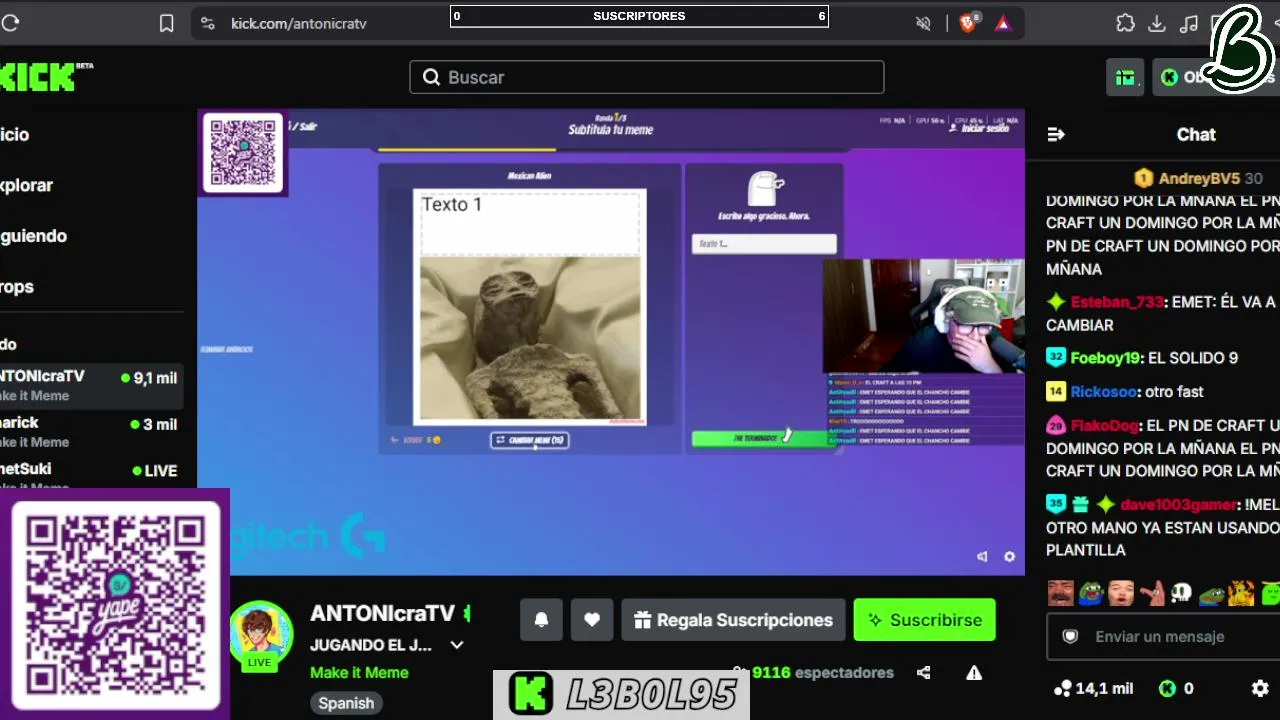
Task: Open video player settings gear
Action: [x=1009, y=557]
